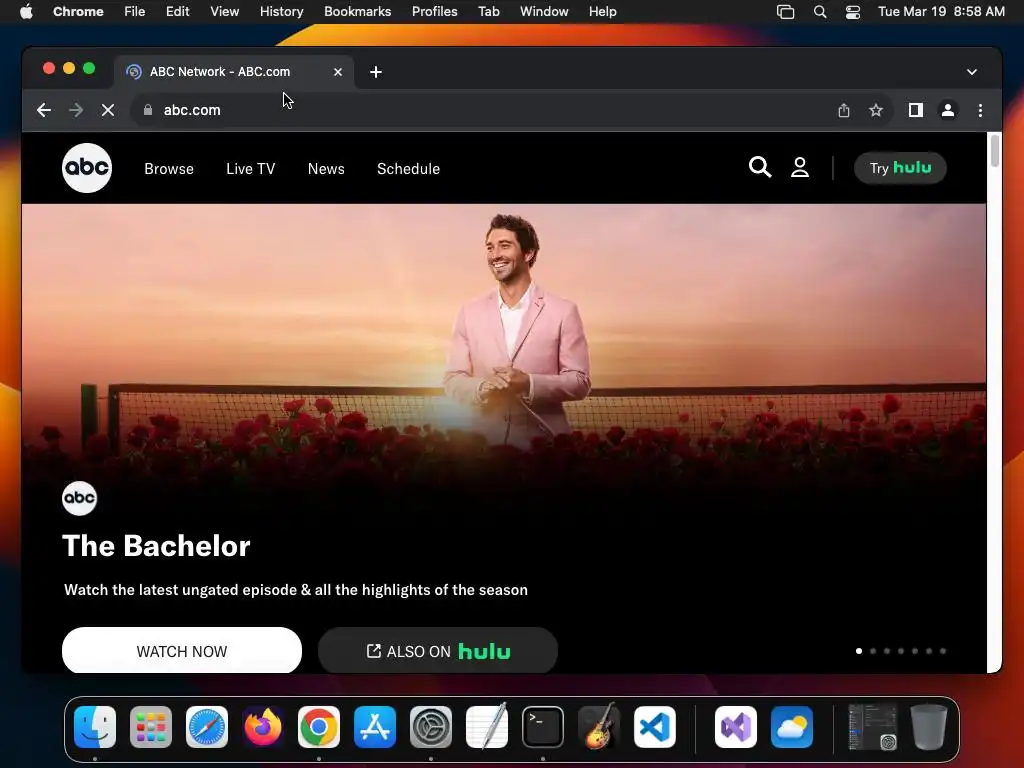
Task: Launch GarageBand from the dock
Action: pyautogui.click(x=599, y=727)
